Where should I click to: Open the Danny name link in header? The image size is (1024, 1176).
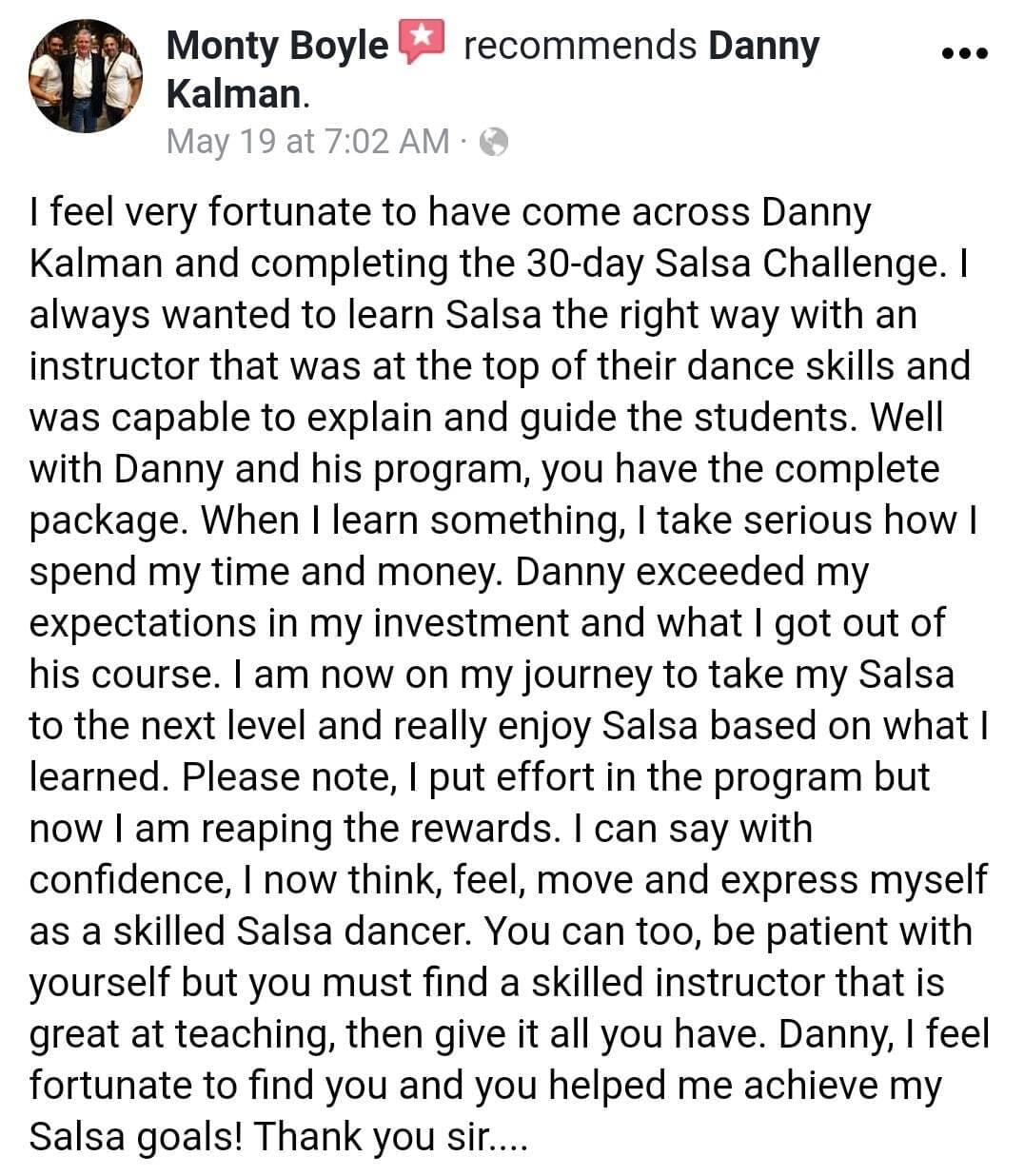click(763, 46)
